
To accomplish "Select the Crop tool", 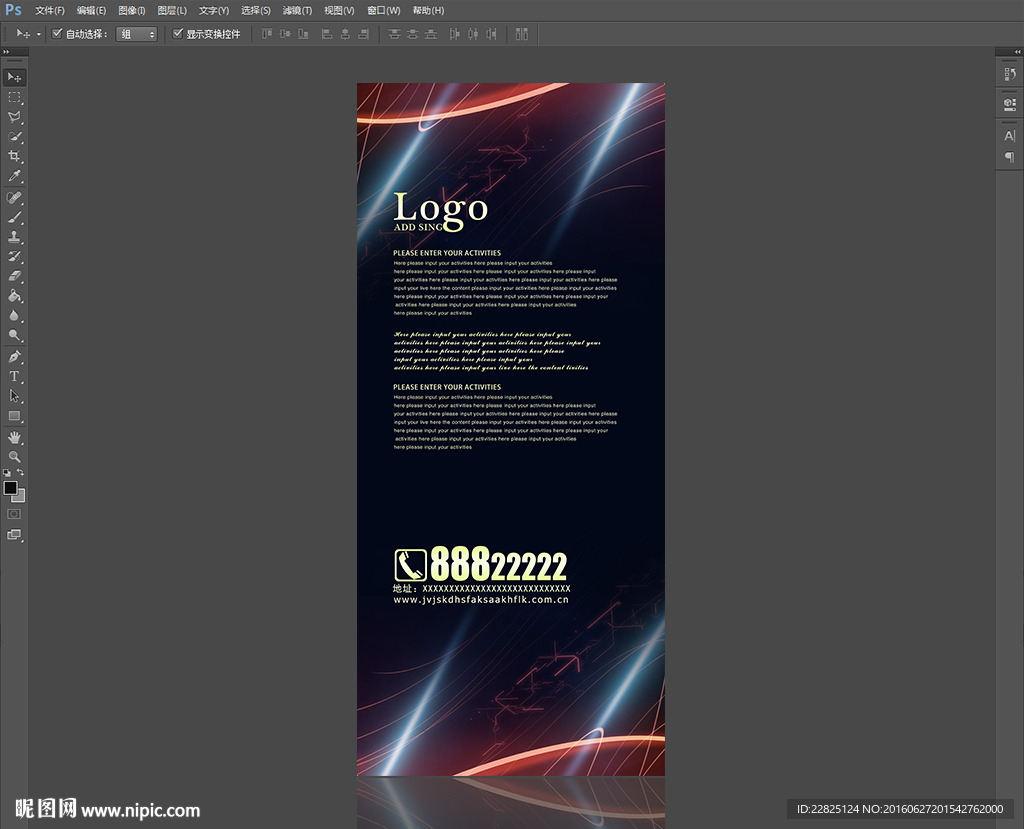I will click(14, 157).
